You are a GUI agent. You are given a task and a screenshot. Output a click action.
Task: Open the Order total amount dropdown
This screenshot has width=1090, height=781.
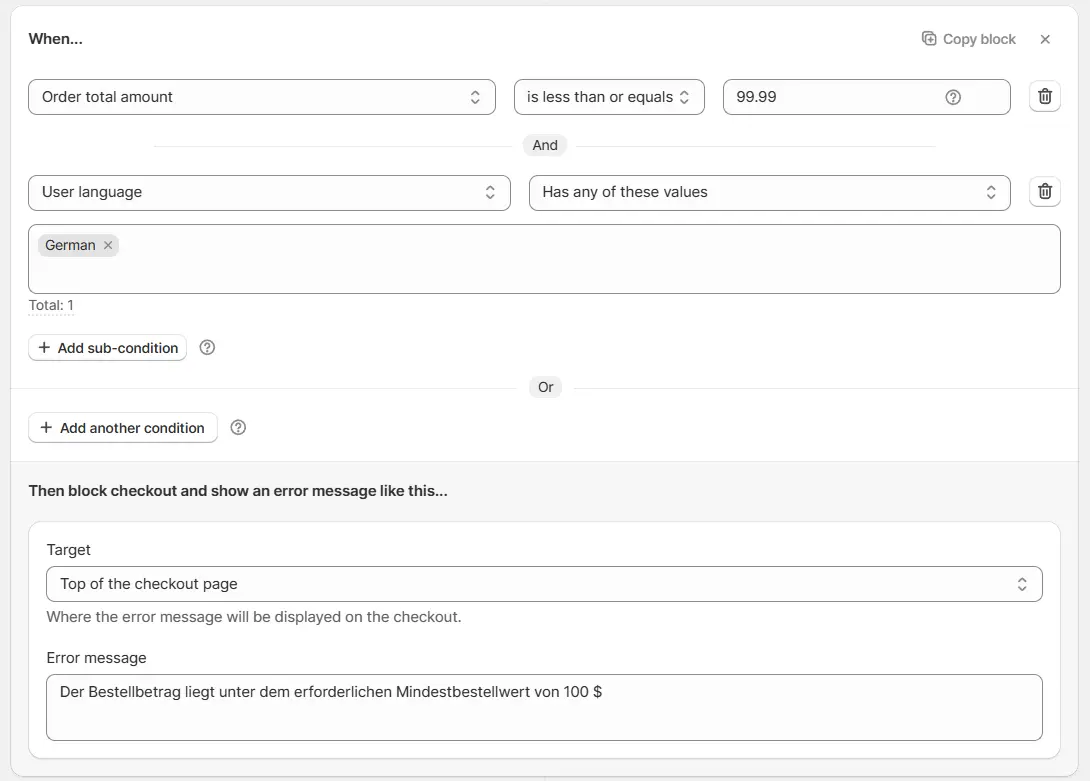[x=261, y=97]
